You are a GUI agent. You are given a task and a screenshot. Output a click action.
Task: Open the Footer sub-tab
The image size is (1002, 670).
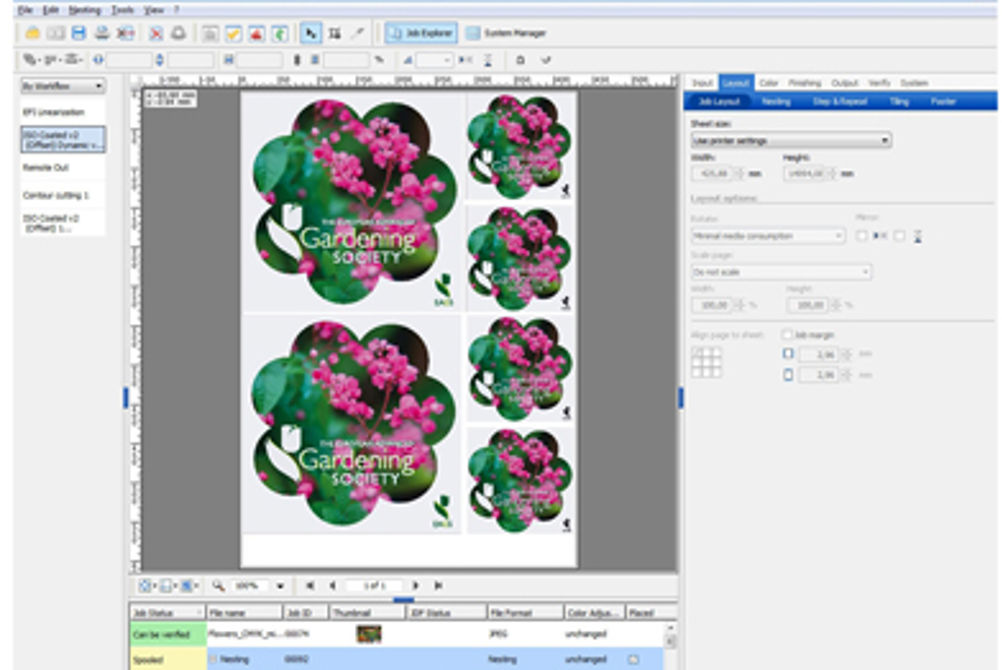pyautogui.click(x=943, y=101)
